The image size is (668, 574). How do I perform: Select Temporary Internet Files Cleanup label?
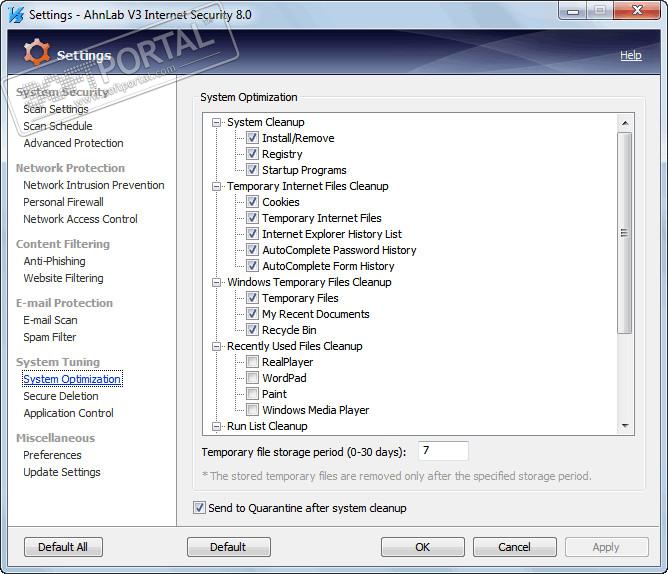[308, 186]
